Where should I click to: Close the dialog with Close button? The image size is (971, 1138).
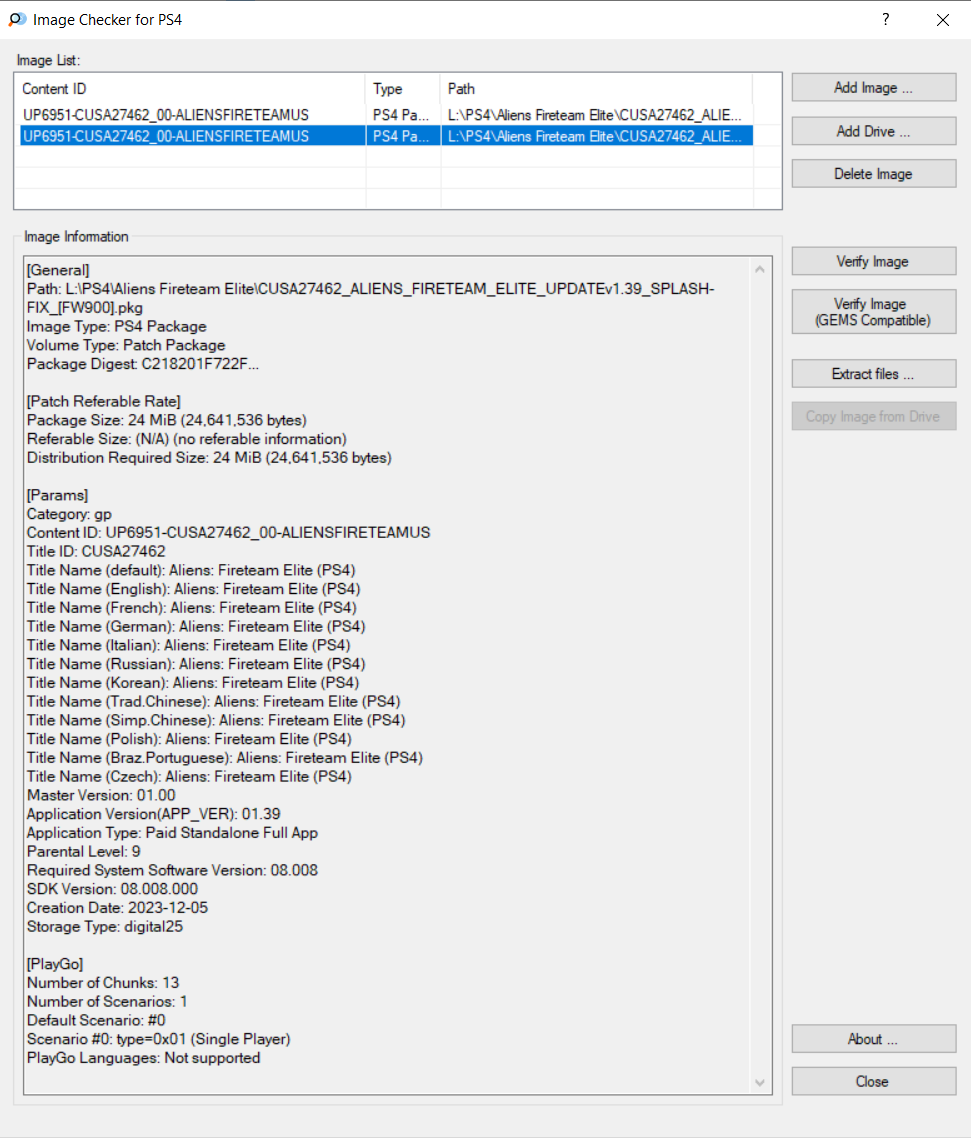(x=874, y=1081)
